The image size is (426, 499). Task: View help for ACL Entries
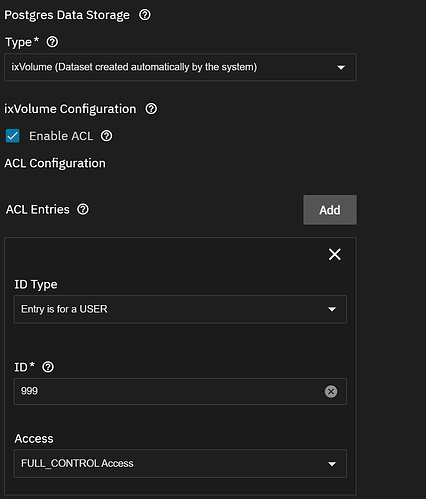pos(83,210)
